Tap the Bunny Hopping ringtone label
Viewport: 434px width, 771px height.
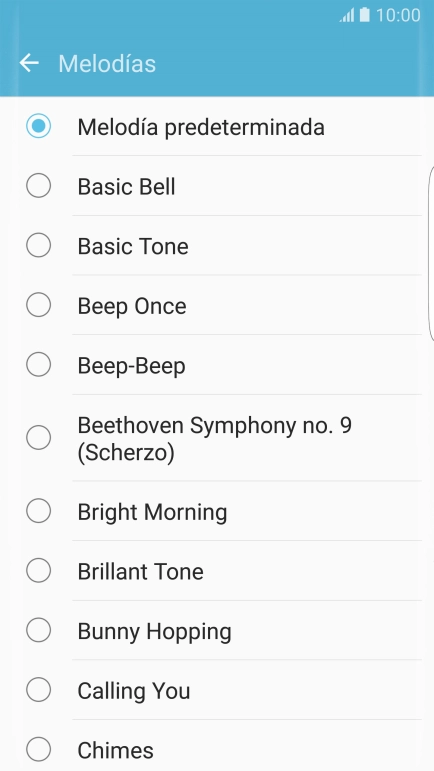154,632
